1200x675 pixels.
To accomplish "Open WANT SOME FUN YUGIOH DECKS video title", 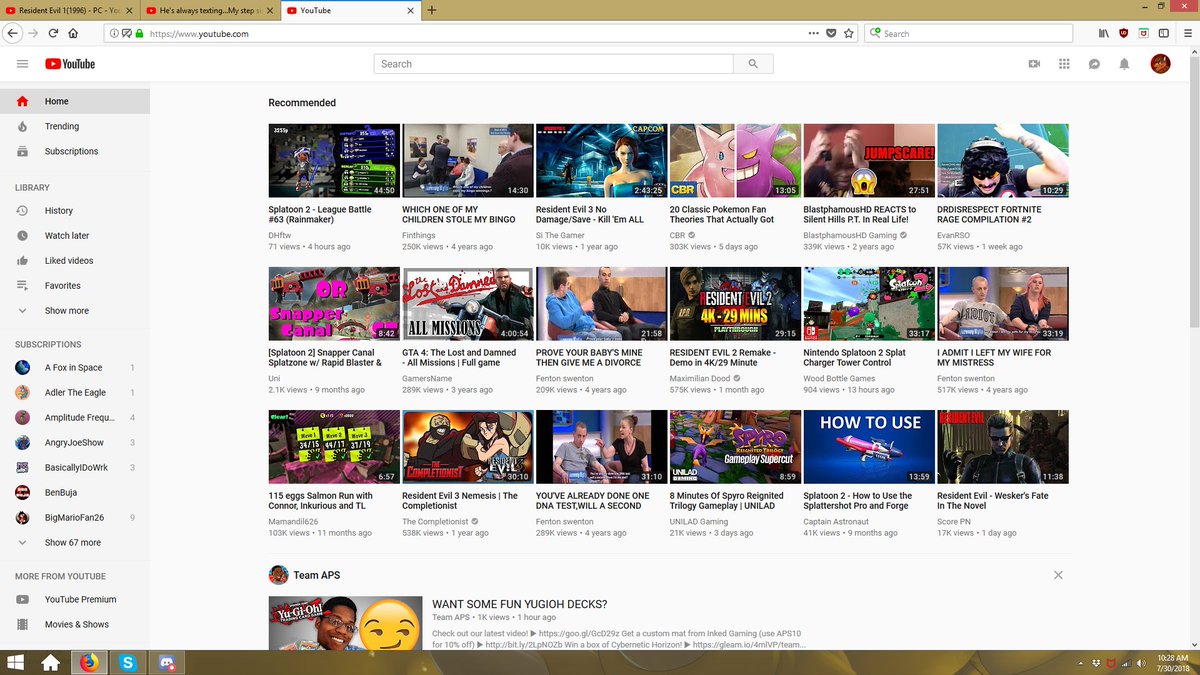I will (519, 604).
